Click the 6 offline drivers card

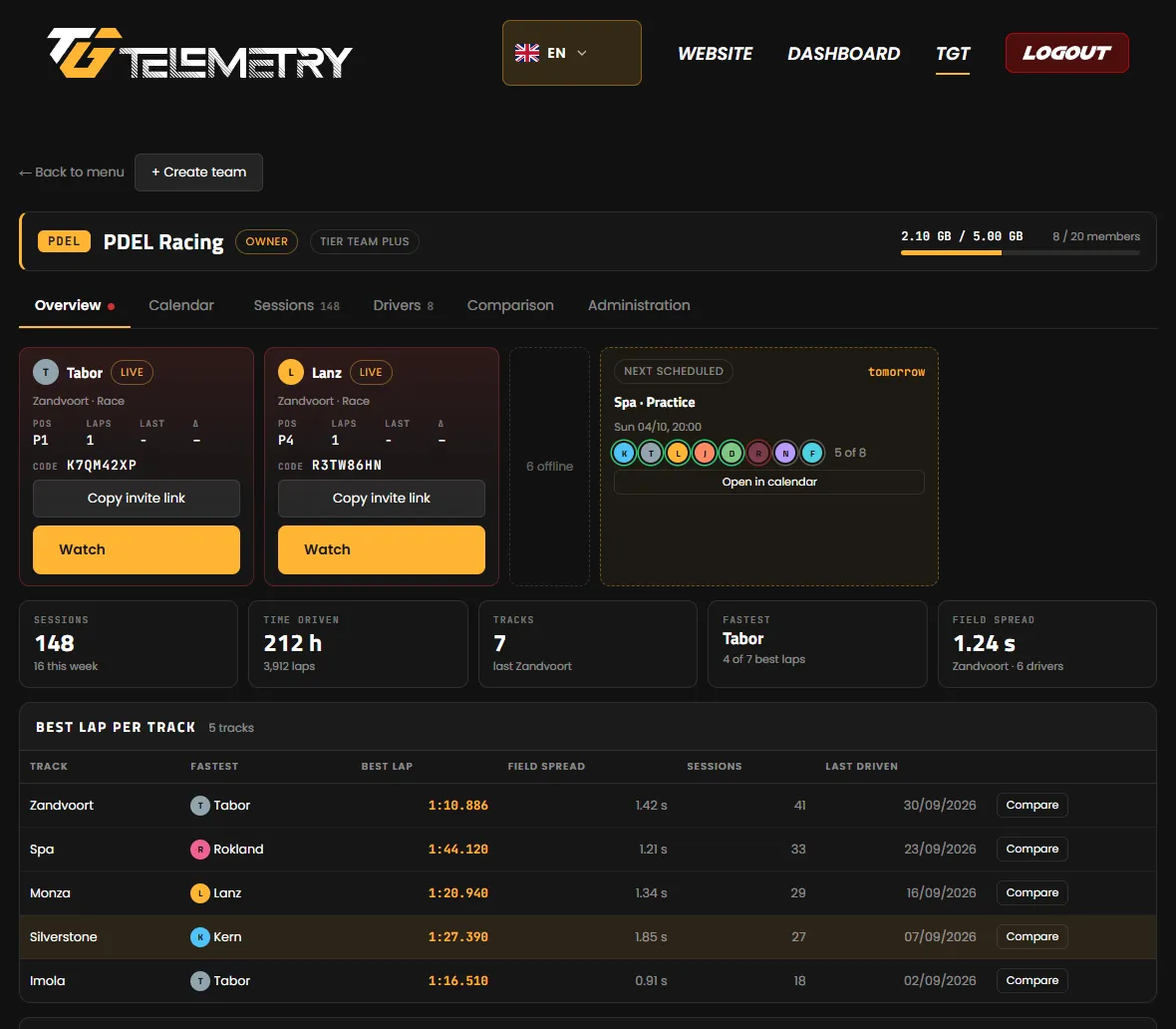[550, 466]
